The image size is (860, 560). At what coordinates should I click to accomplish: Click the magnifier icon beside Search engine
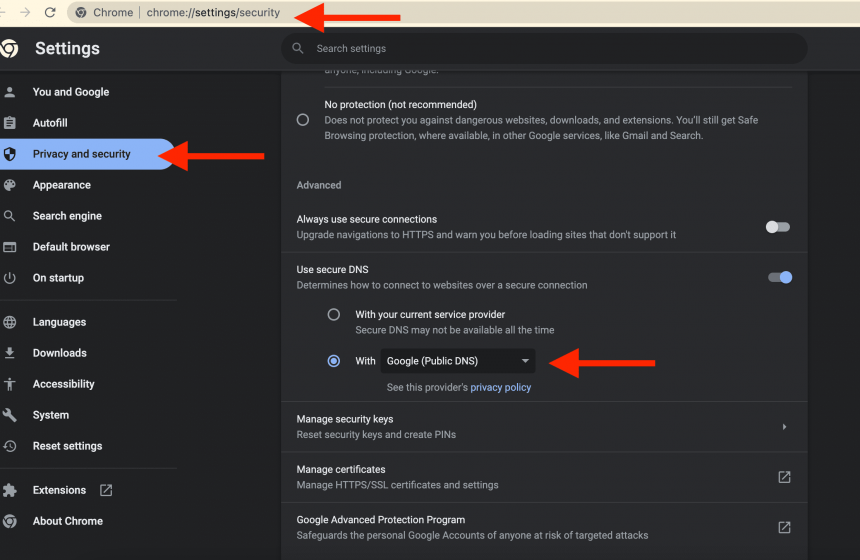click(9, 216)
